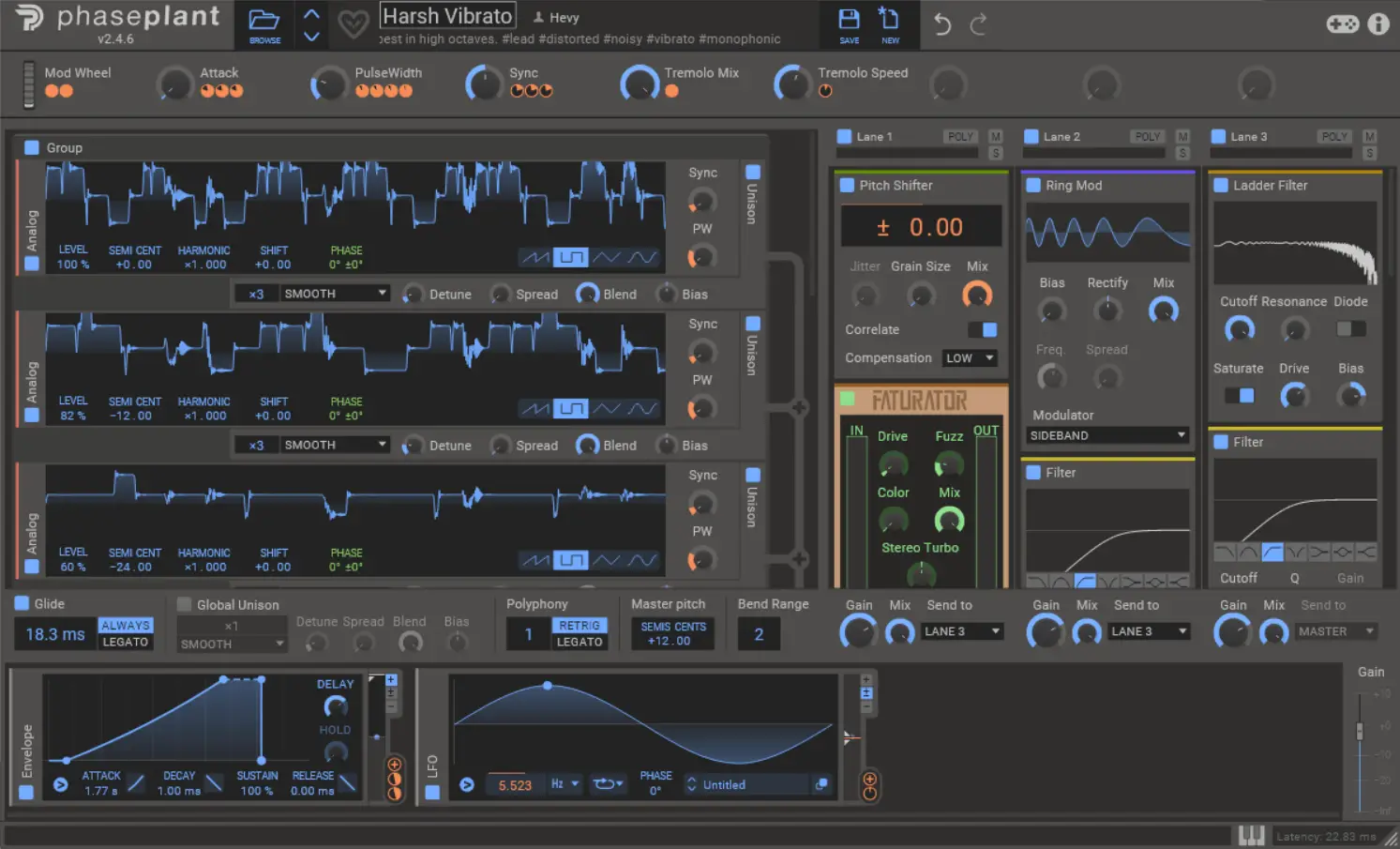
Task: Go to the previous preset with up chevron
Action: point(311,15)
